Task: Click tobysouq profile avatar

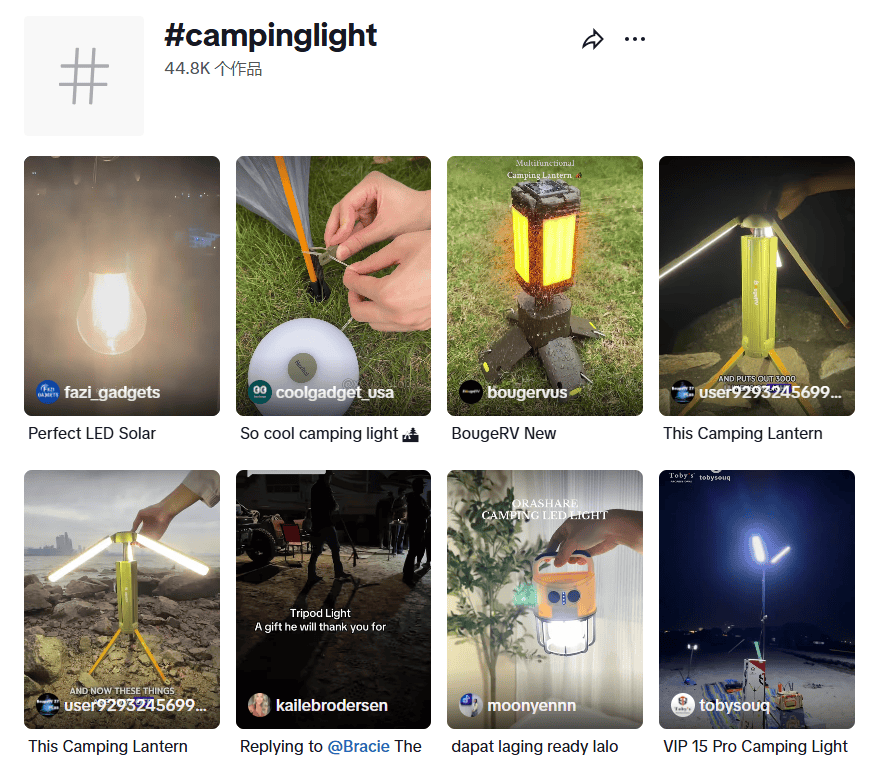Action: (683, 705)
